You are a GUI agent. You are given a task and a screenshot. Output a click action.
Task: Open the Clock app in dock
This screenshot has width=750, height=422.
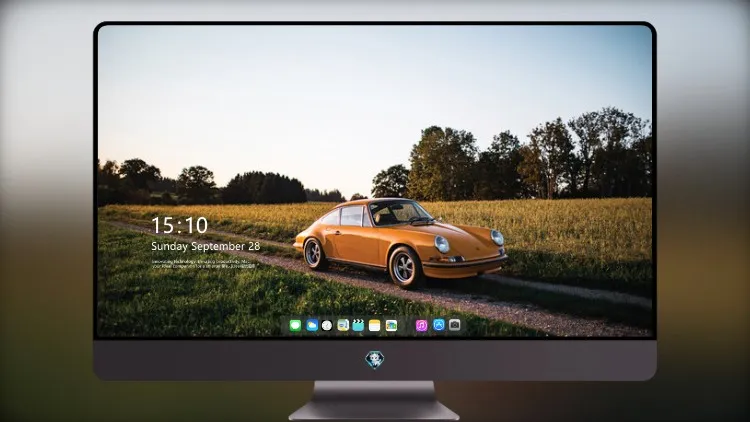point(327,325)
